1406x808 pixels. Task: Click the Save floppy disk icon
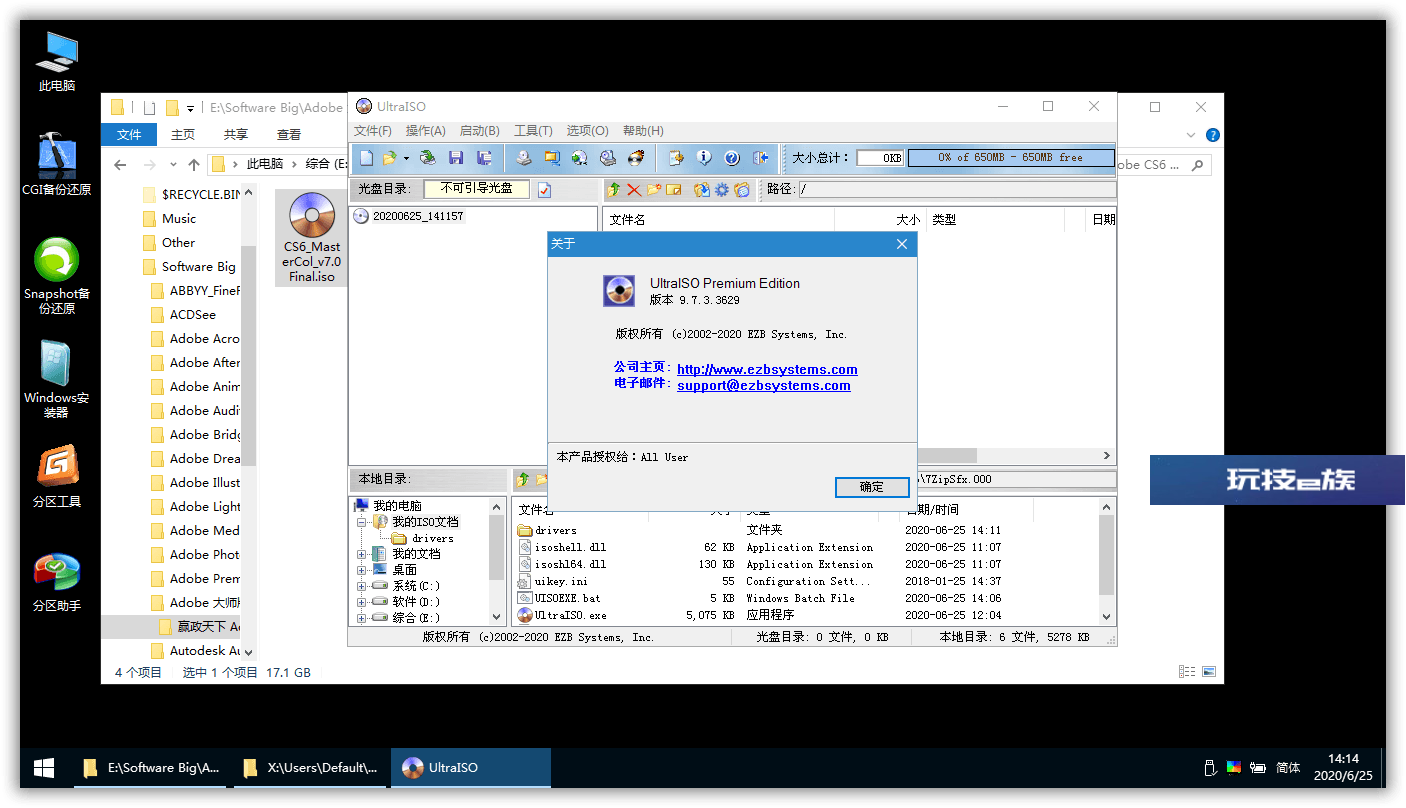[x=456, y=157]
